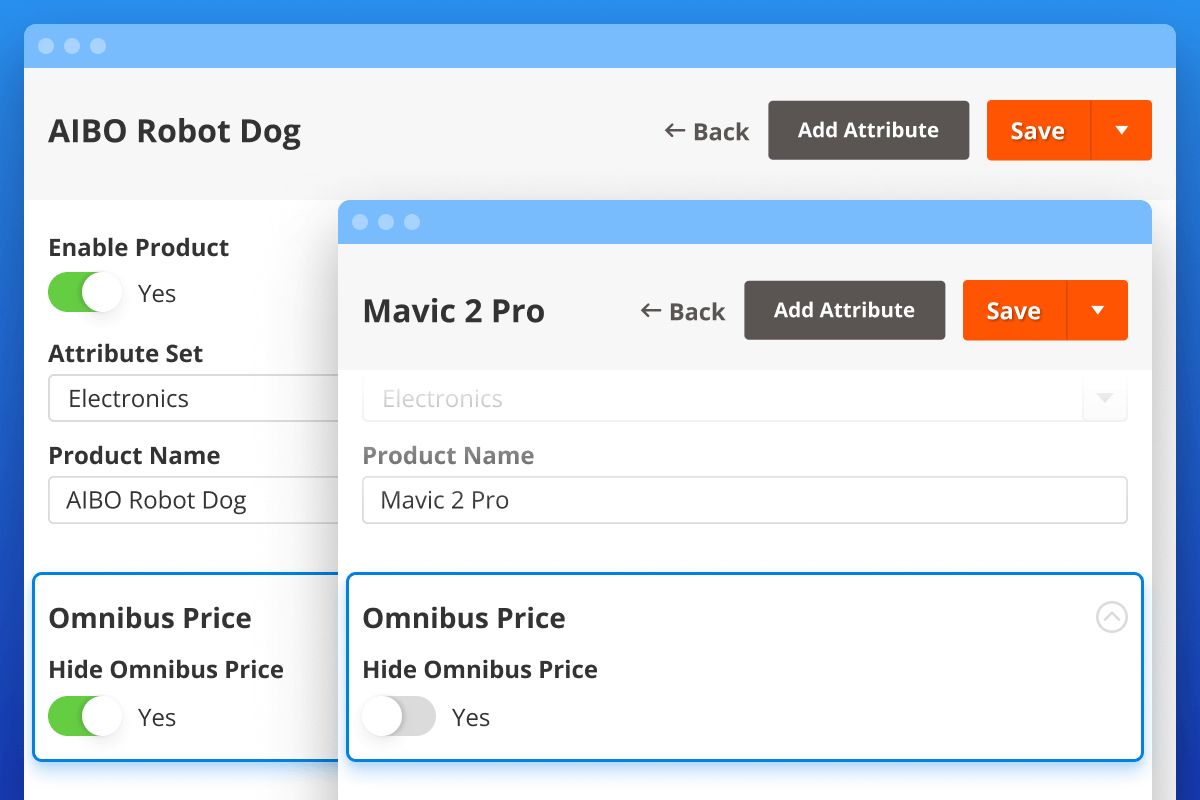This screenshot has width=1200, height=800.
Task: Click the Mavic 2 Pro product name field
Action: pos(745,500)
